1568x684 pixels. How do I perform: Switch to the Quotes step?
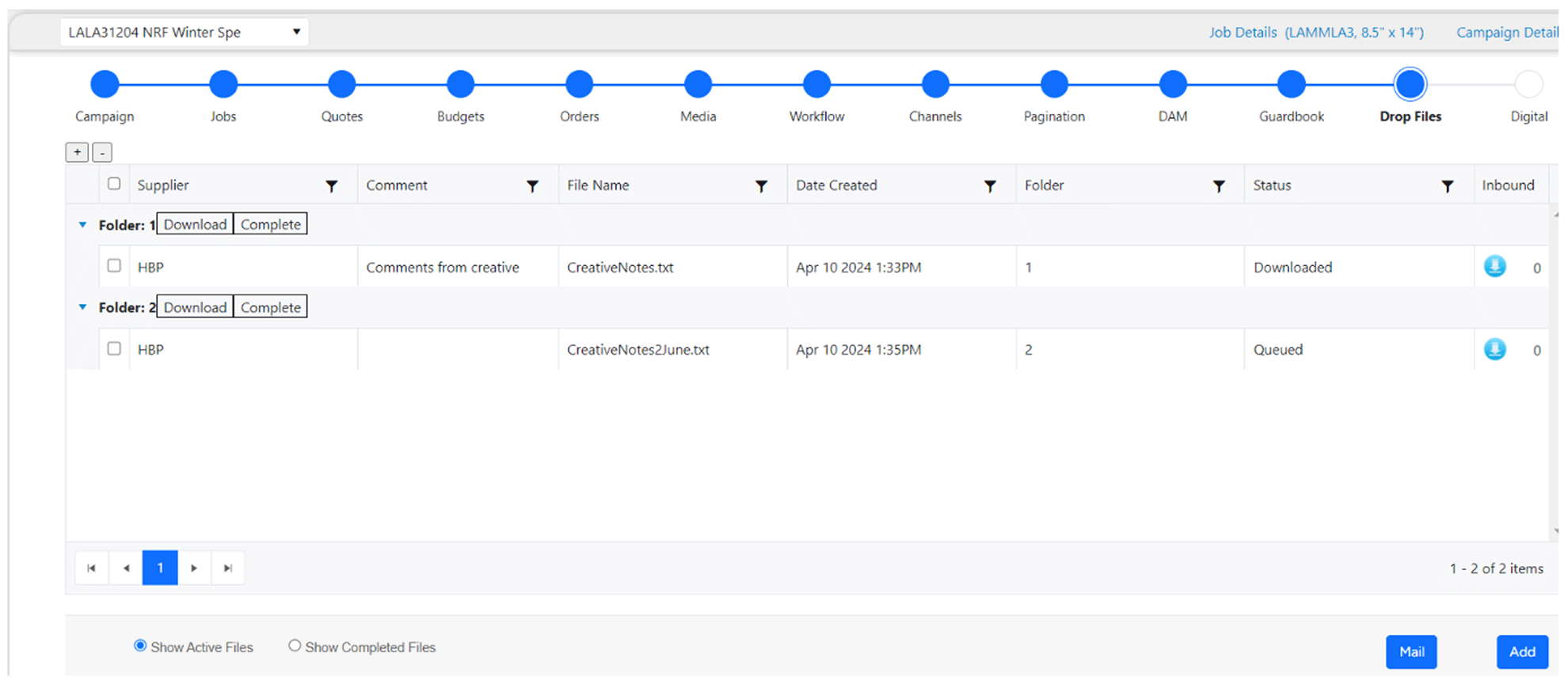[342, 84]
